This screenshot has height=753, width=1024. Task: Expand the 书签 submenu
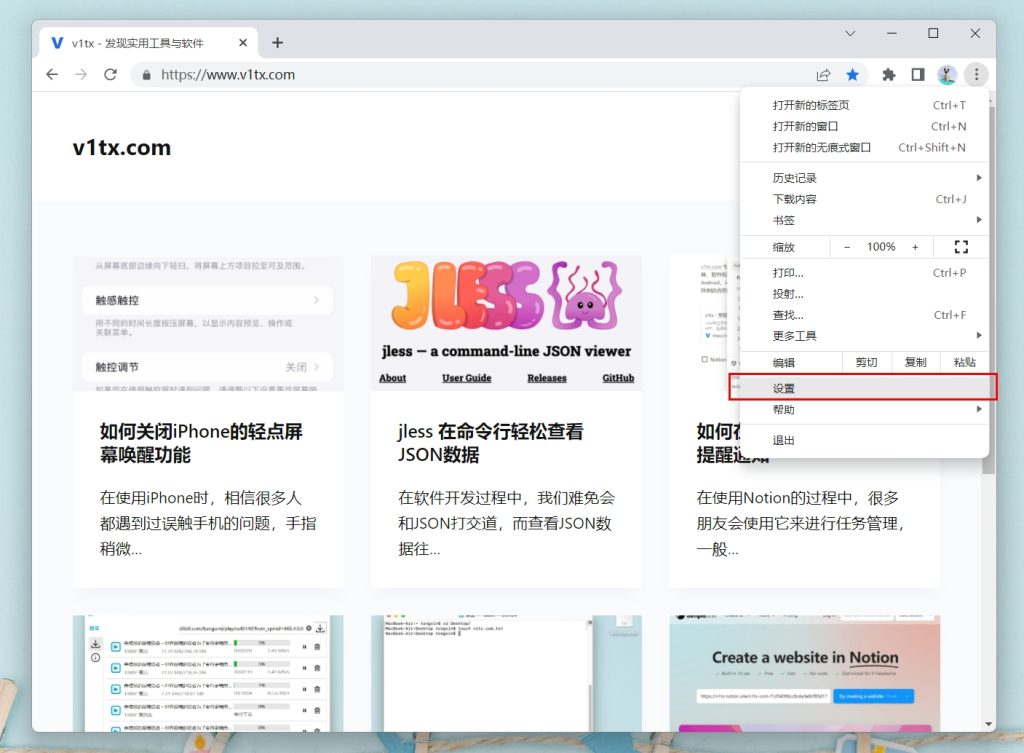[x=864, y=220]
